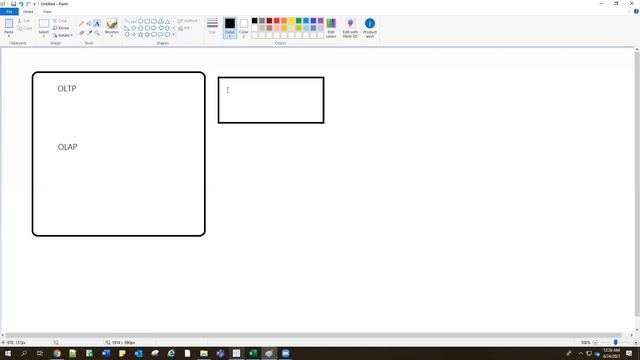Click the OLTP text on canvas
Screen dimensions: 640x360
point(67,89)
